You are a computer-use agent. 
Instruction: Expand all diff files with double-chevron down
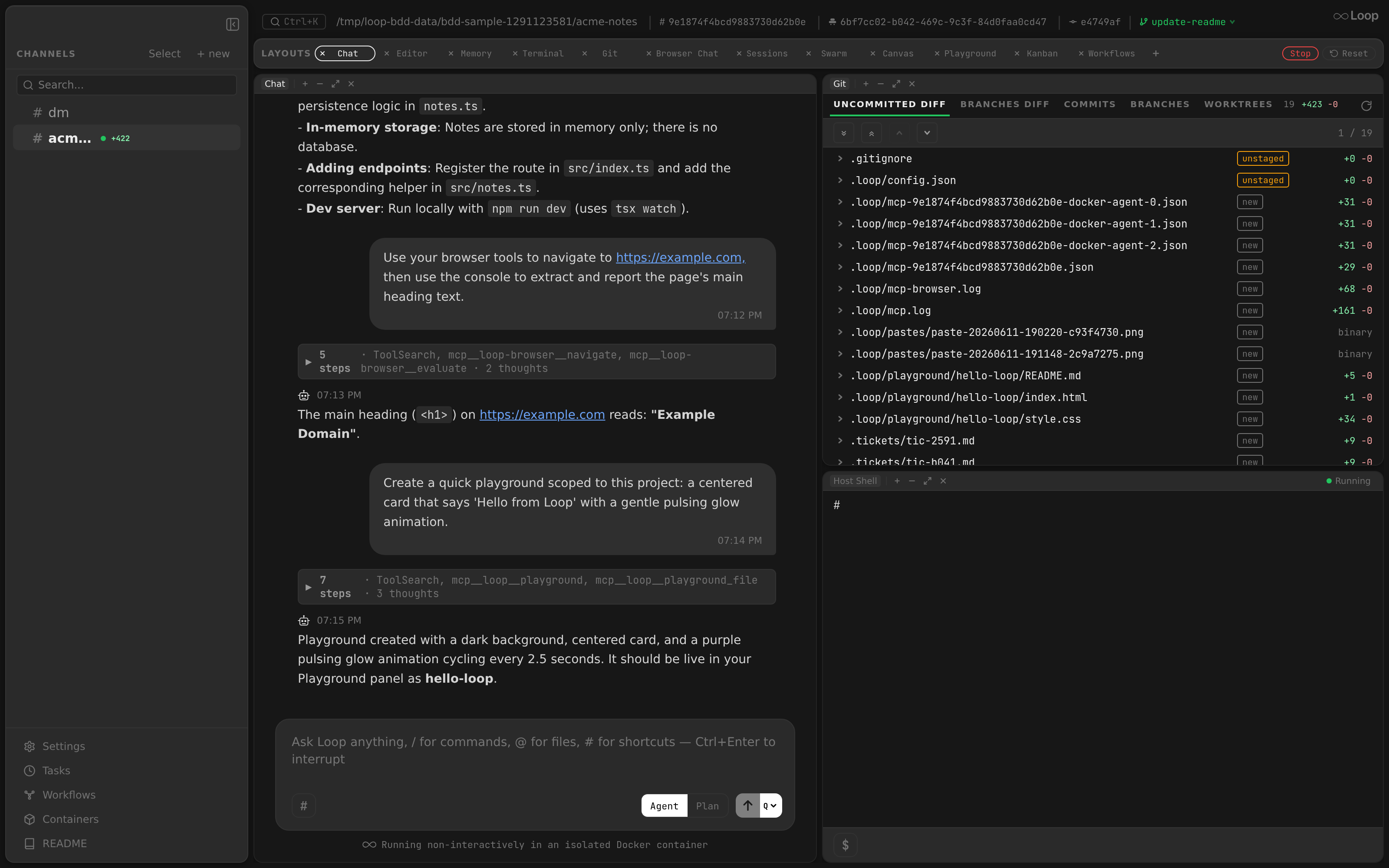coord(843,133)
